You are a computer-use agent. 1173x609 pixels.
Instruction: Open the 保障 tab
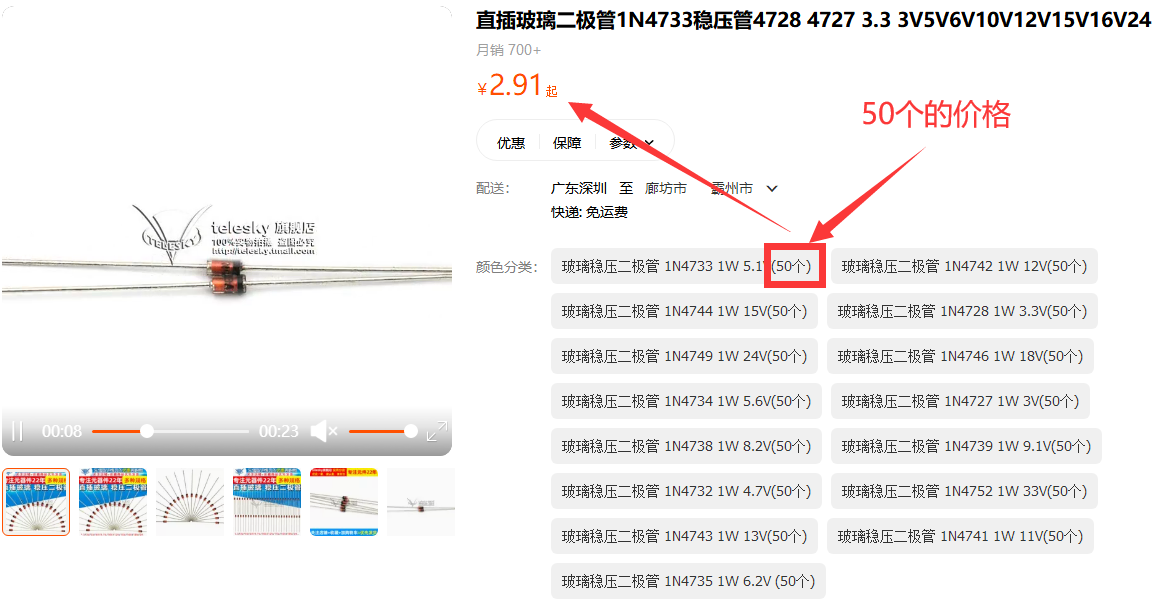coord(567,143)
